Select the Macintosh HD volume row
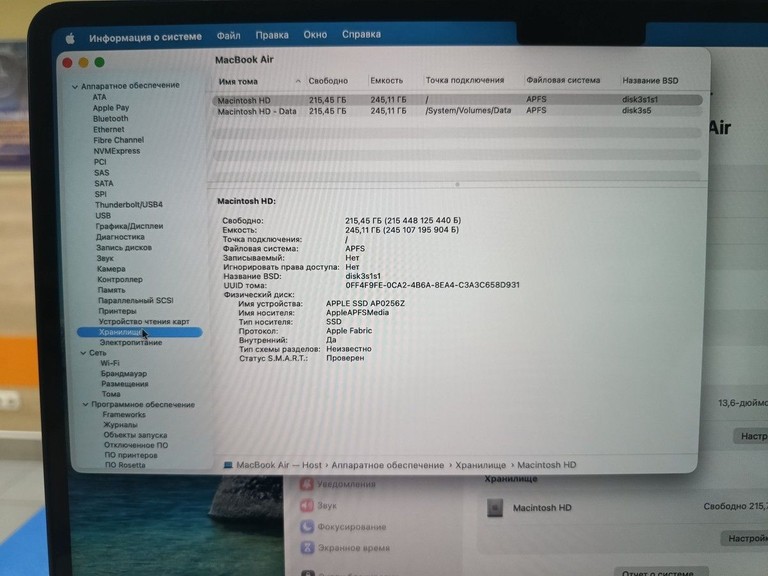Screen dimensions: 768x576 tap(457, 100)
